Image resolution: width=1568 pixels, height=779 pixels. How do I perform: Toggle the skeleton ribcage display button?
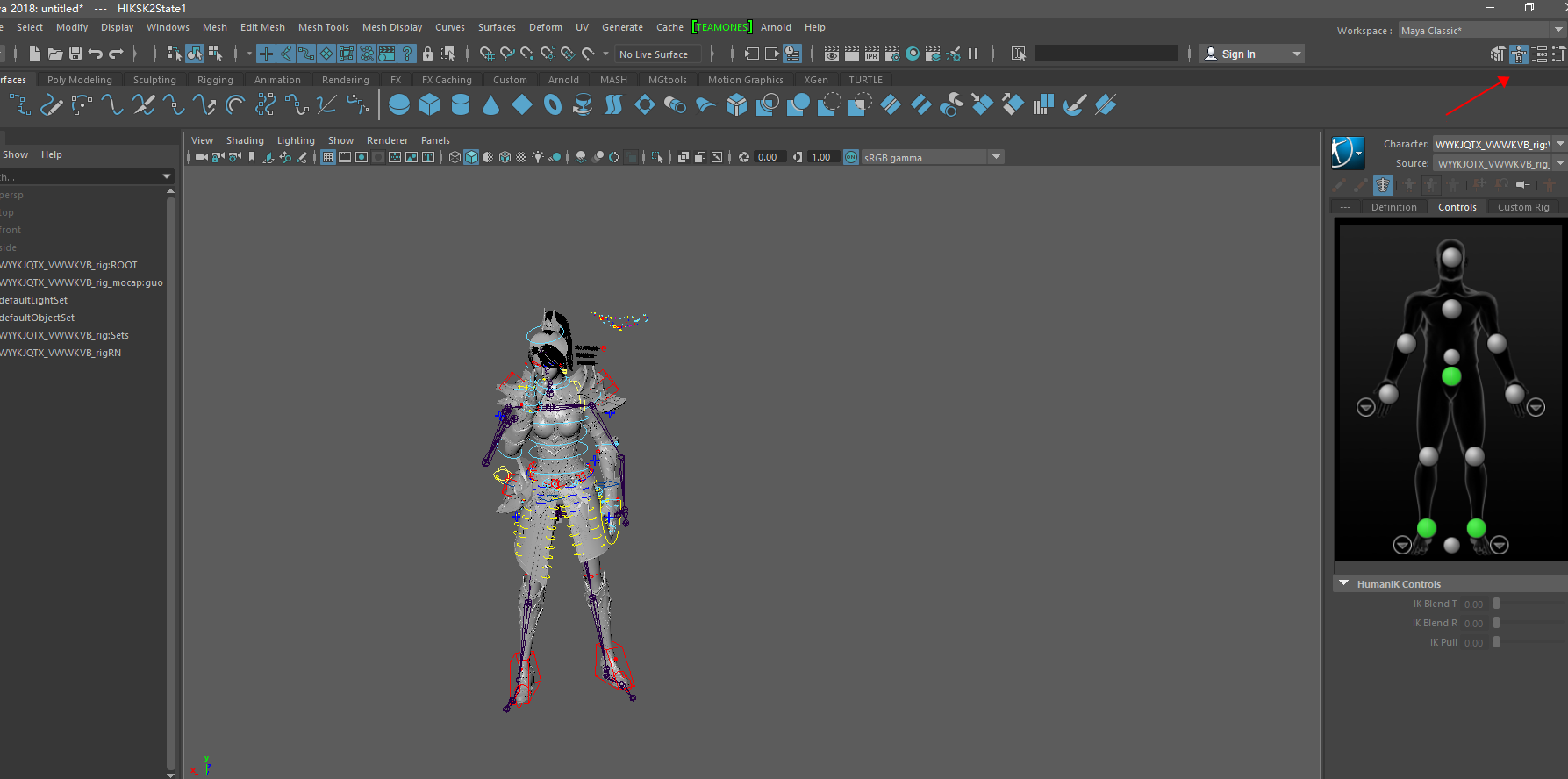point(1383,185)
